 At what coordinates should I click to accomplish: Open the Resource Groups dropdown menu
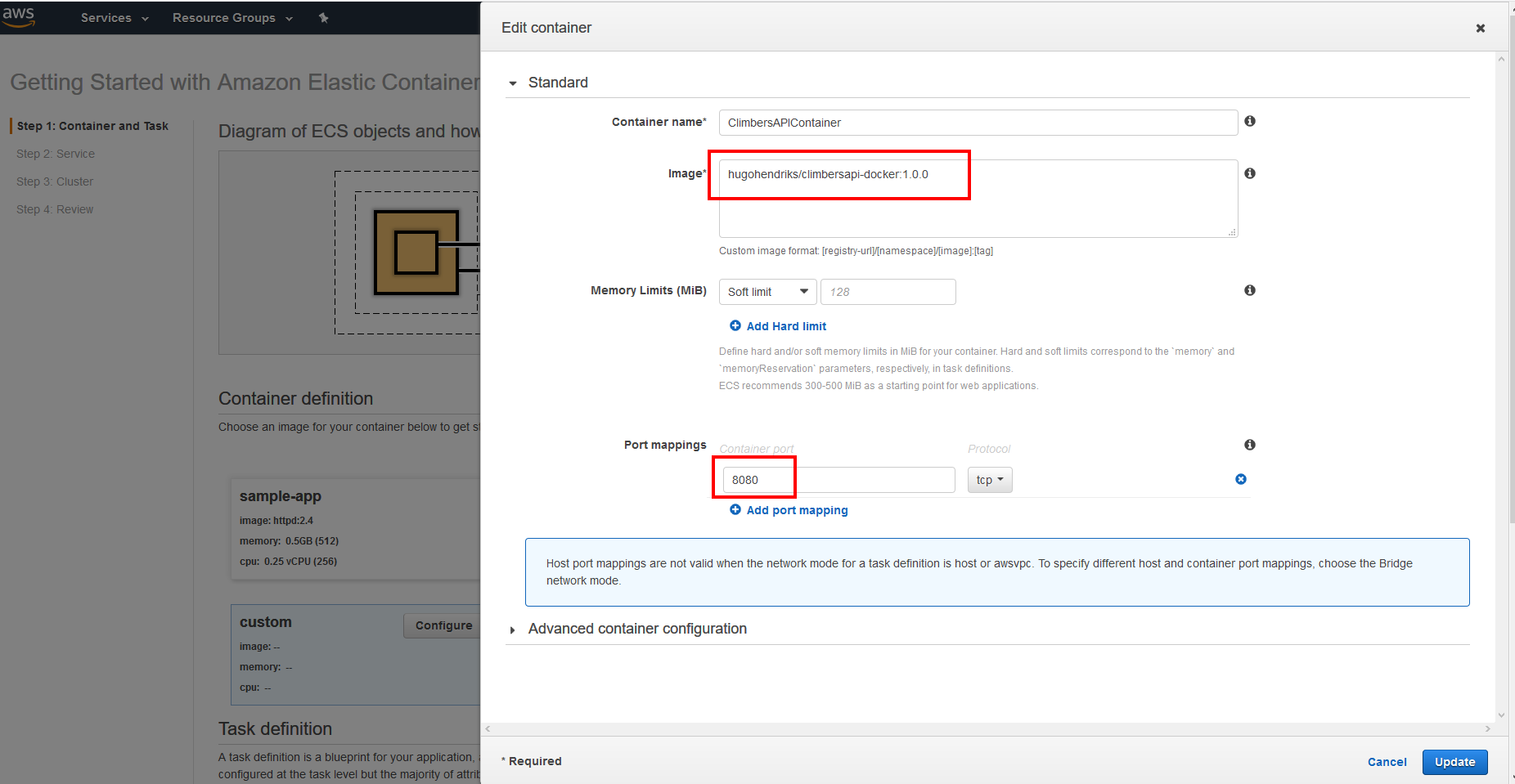coord(232,18)
